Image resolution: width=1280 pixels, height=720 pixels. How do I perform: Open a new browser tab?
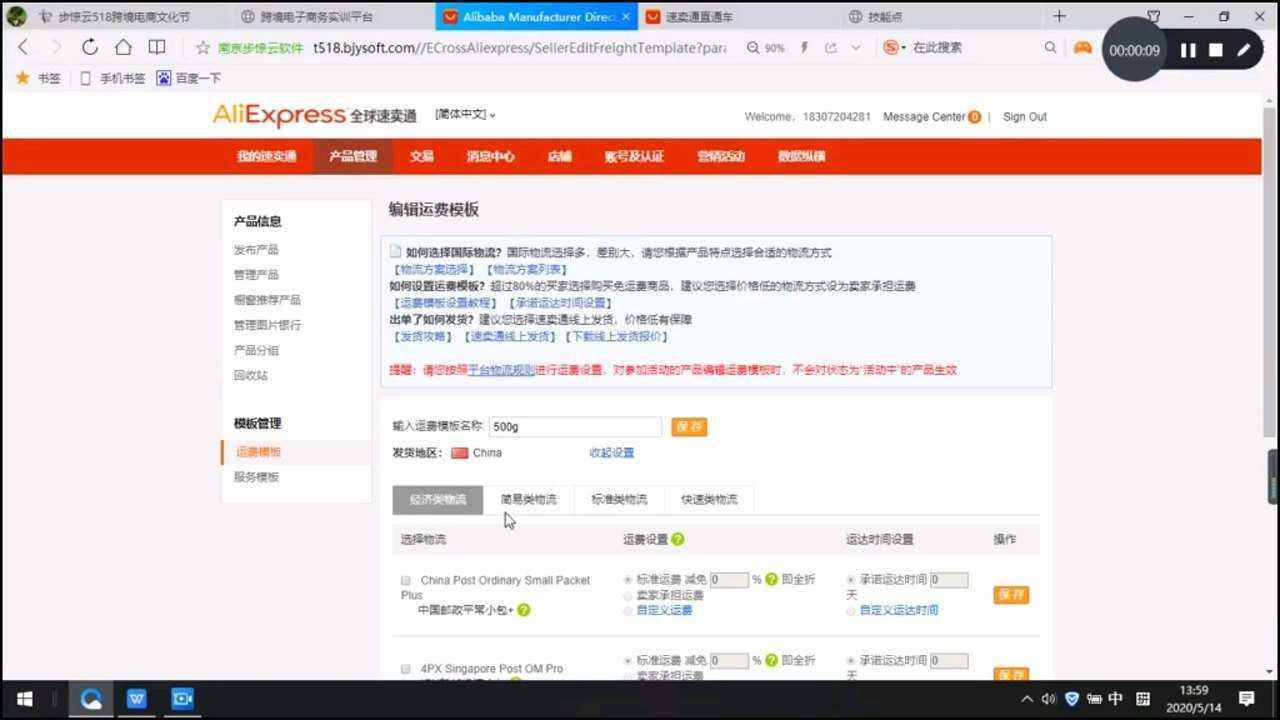[1060, 16]
